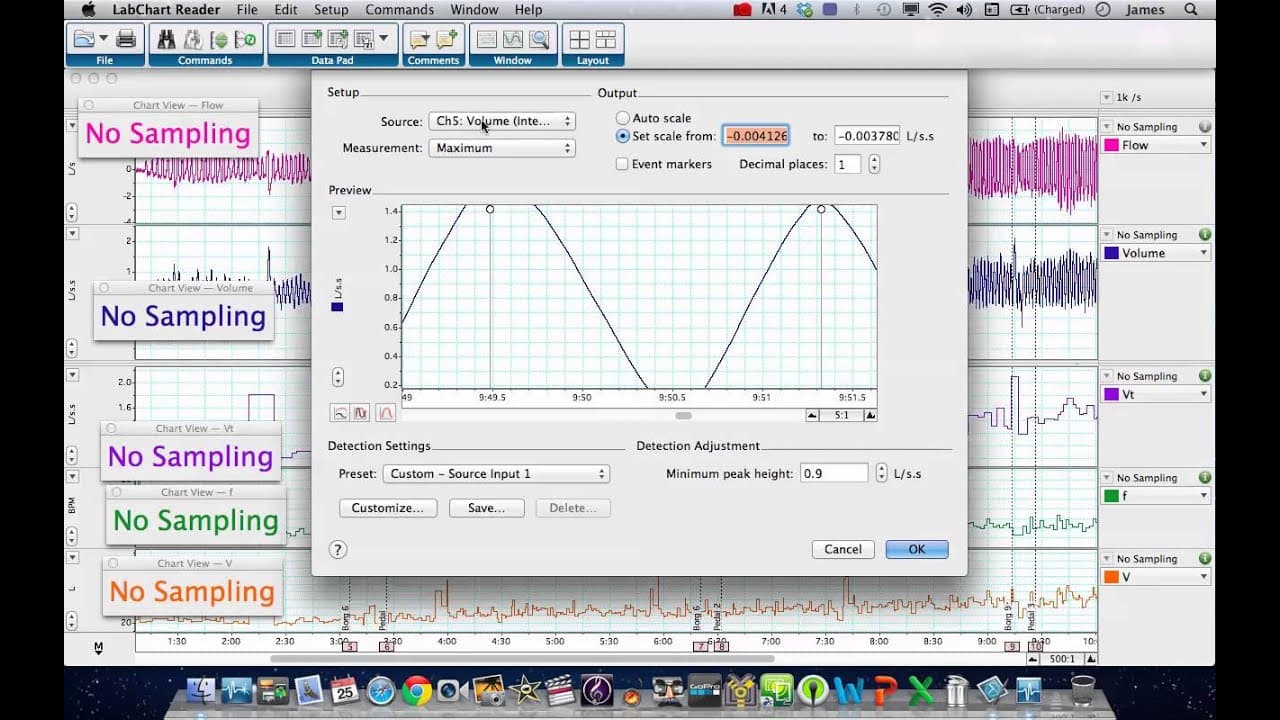Viewport: 1280px width, 720px height.
Task: Enable the Event markers checkbox
Action: [x=622, y=164]
